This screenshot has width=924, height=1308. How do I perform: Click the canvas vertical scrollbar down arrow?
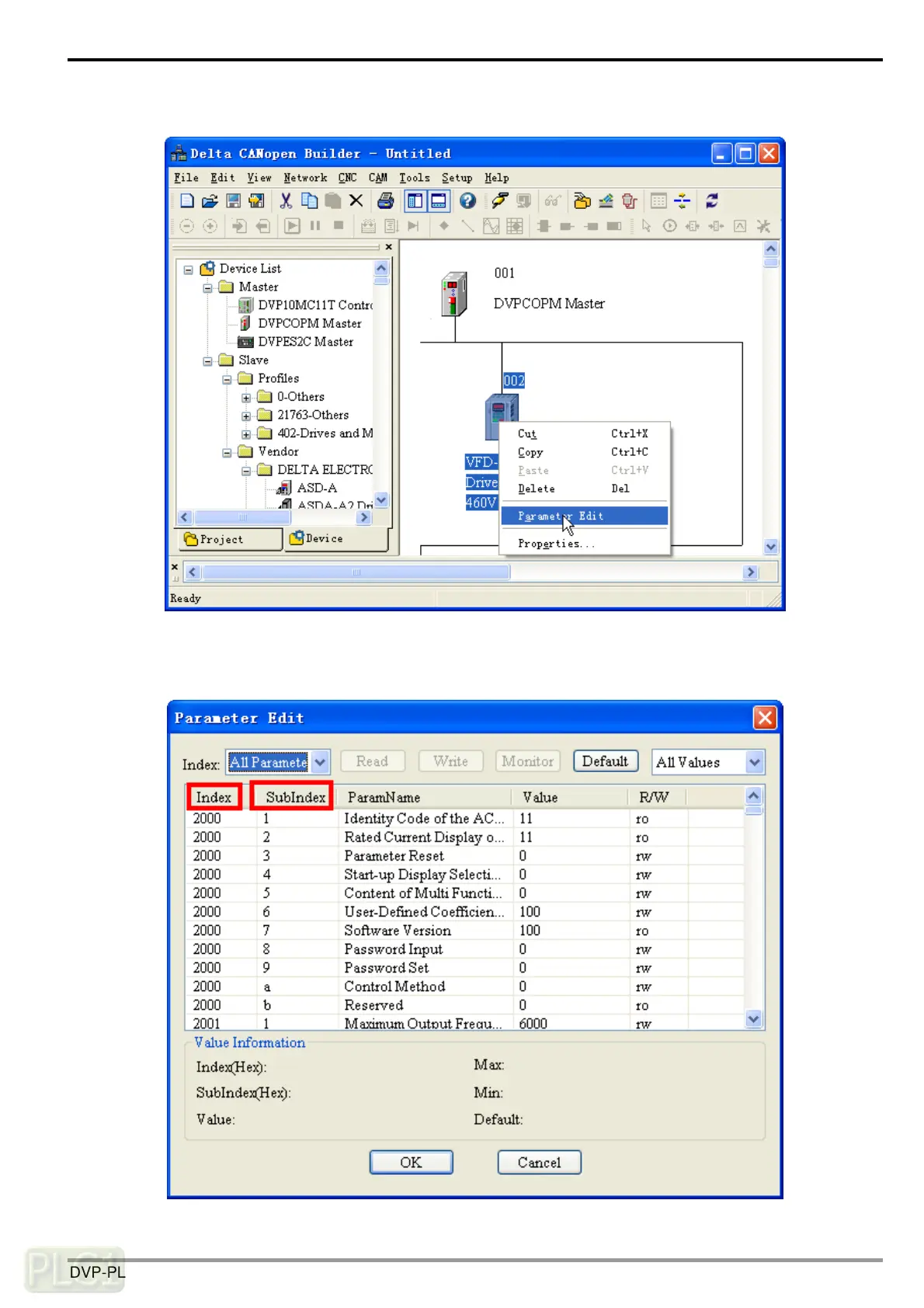click(x=771, y=546)
